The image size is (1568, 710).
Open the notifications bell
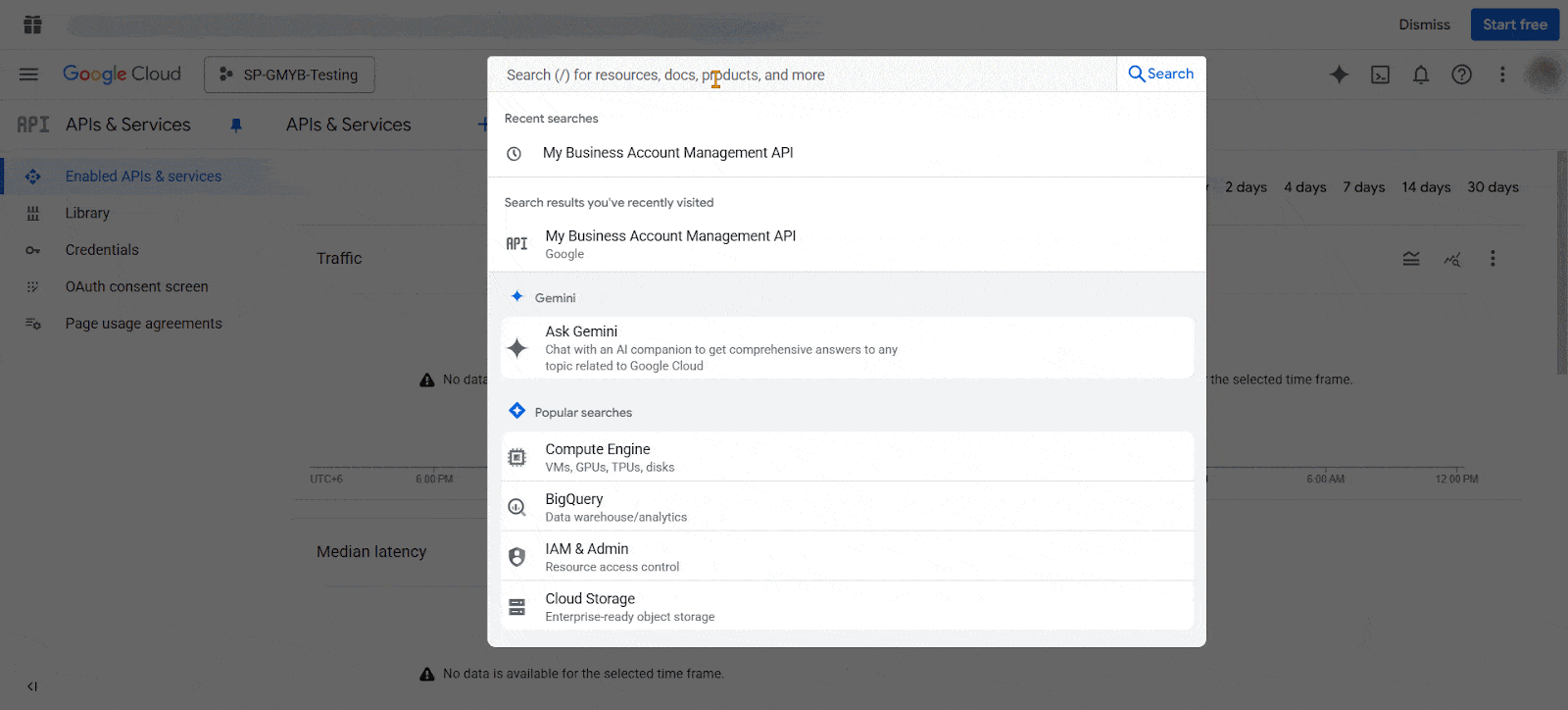tap(1421, 75)
